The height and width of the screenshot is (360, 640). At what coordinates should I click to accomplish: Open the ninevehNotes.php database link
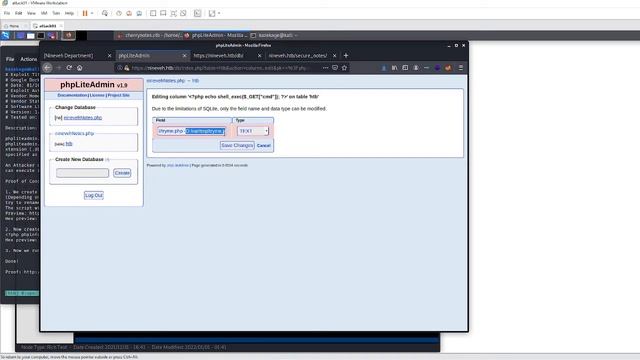(x=83, y=118)
